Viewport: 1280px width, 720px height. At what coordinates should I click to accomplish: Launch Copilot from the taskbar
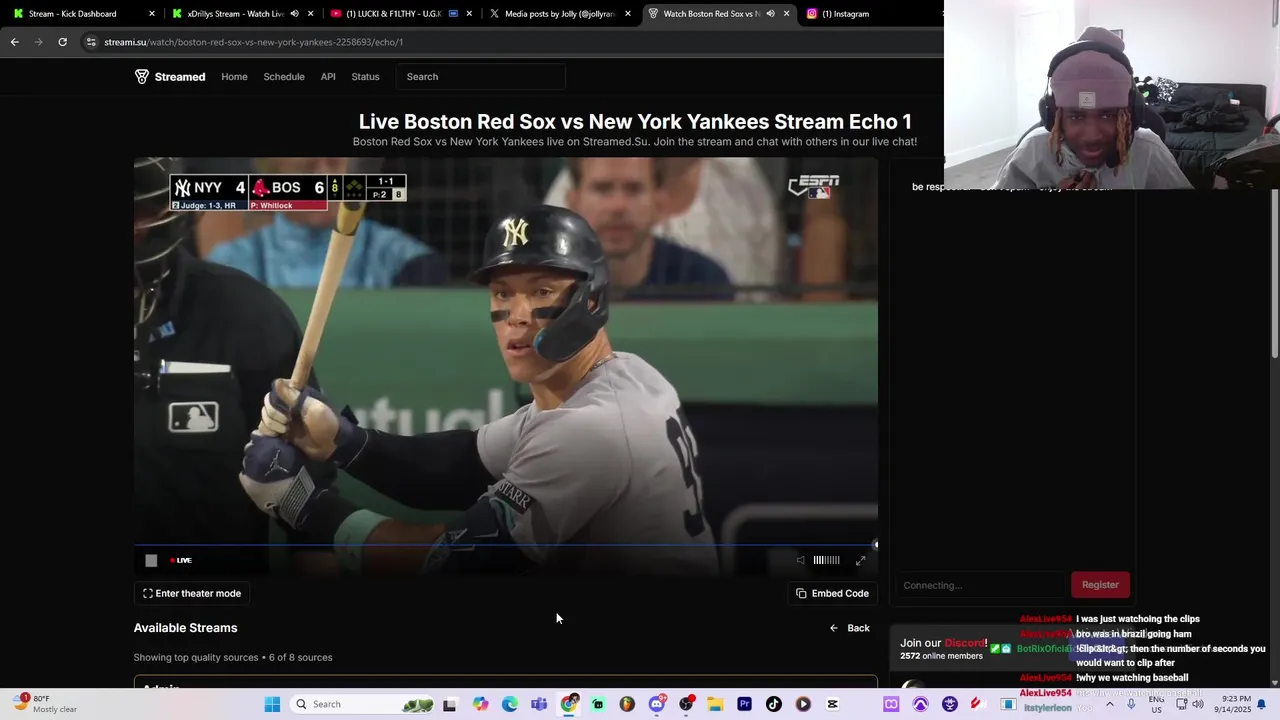click(481, 704)
